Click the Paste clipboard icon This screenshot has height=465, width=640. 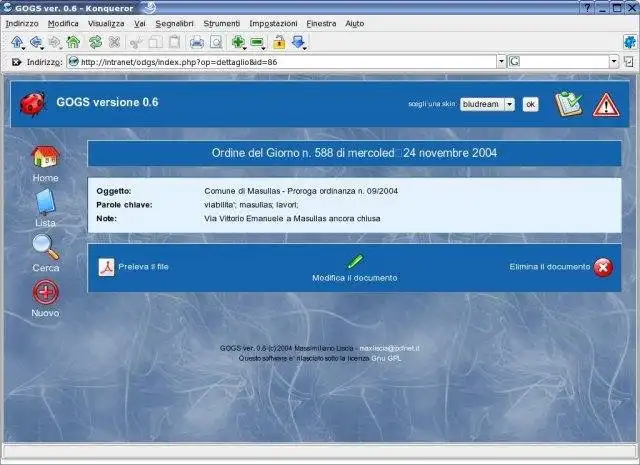coord(174,42)
